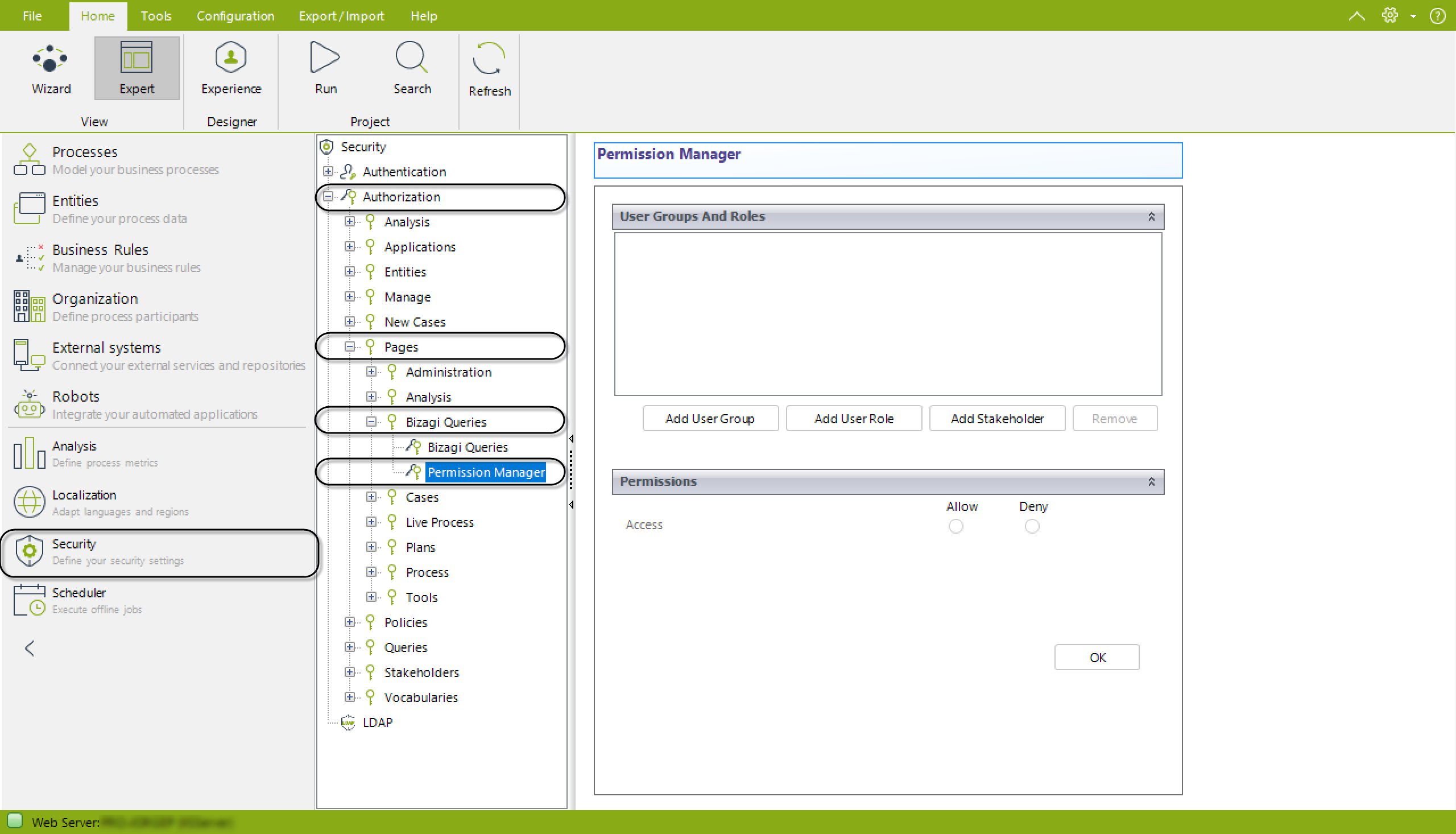Viewport: 1456px width, 834px height.
Task: Select the Expert view icon
Action: click(136, 58)
